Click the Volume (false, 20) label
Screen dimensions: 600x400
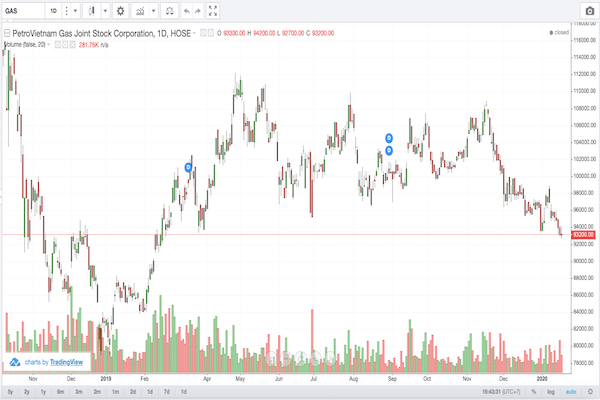pyautogui.click(x=24, y=45)
